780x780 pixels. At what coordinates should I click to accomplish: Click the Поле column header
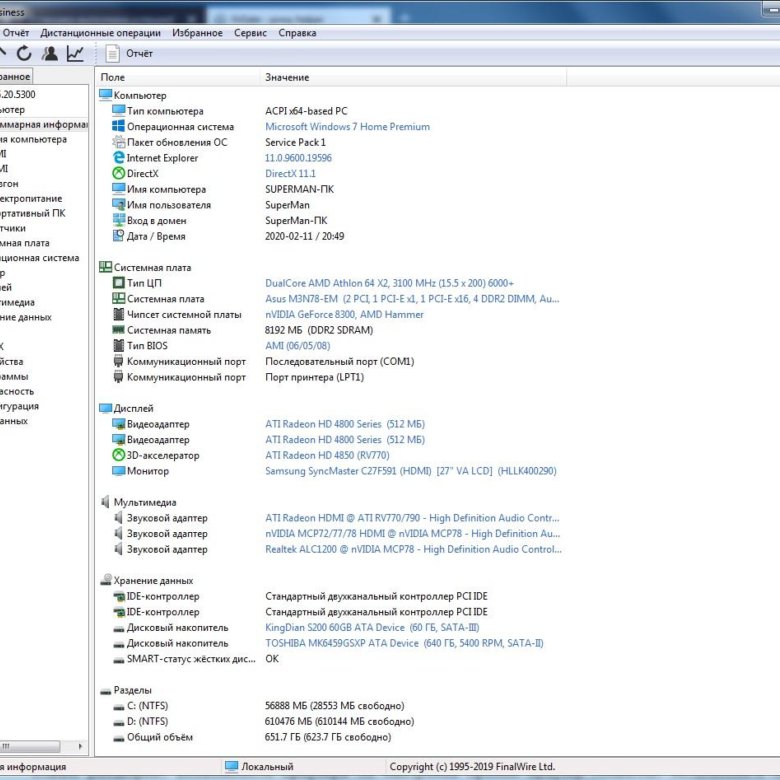[113, 77]
